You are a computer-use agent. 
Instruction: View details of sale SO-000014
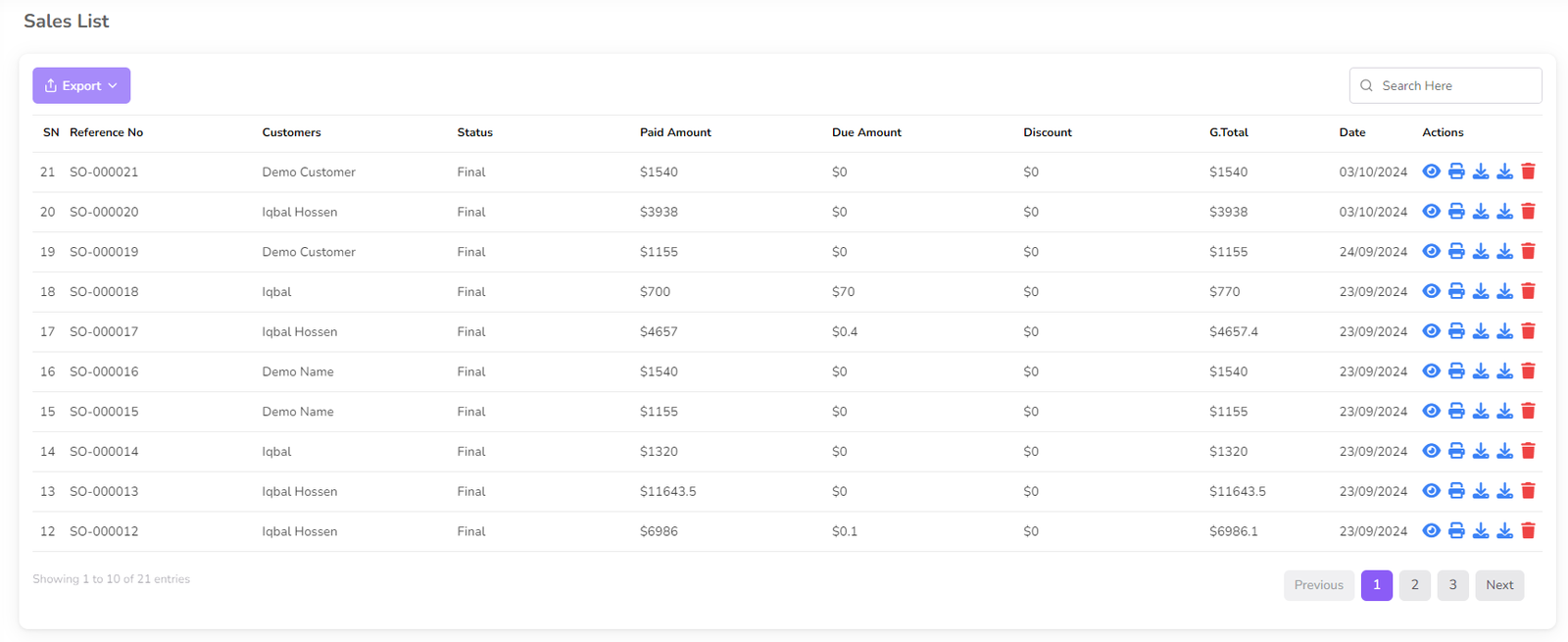[x=1431, y=451]
